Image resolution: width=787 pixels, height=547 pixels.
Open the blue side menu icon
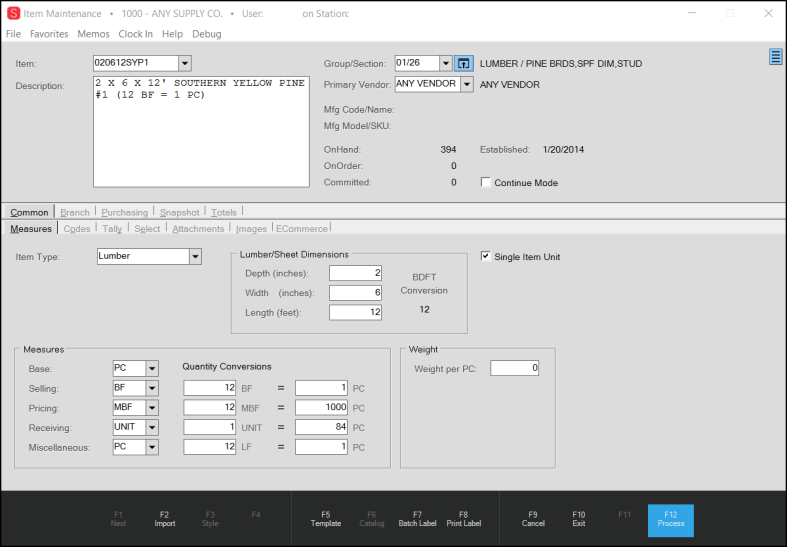[775, 57]
